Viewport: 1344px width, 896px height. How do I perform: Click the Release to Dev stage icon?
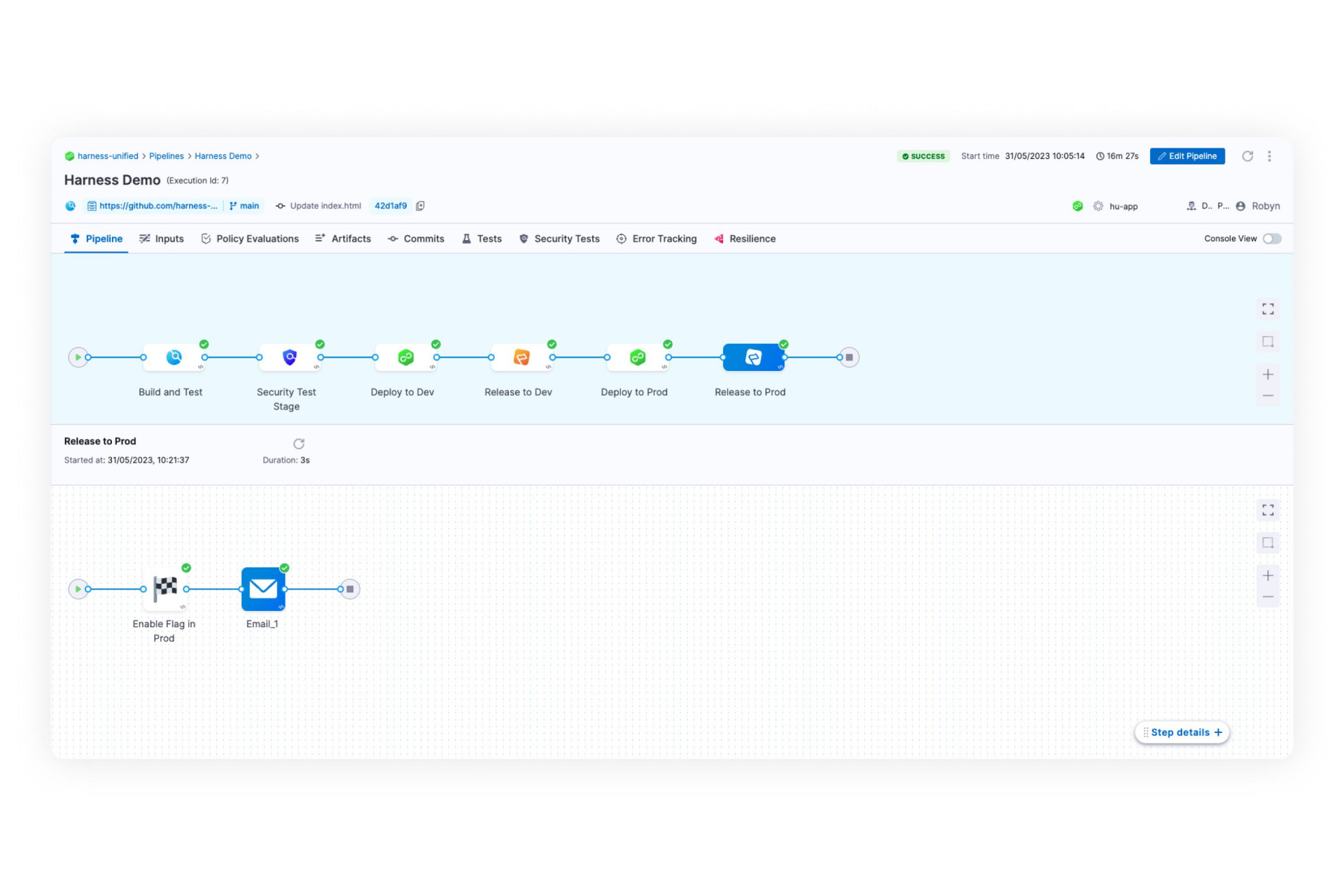521,357
